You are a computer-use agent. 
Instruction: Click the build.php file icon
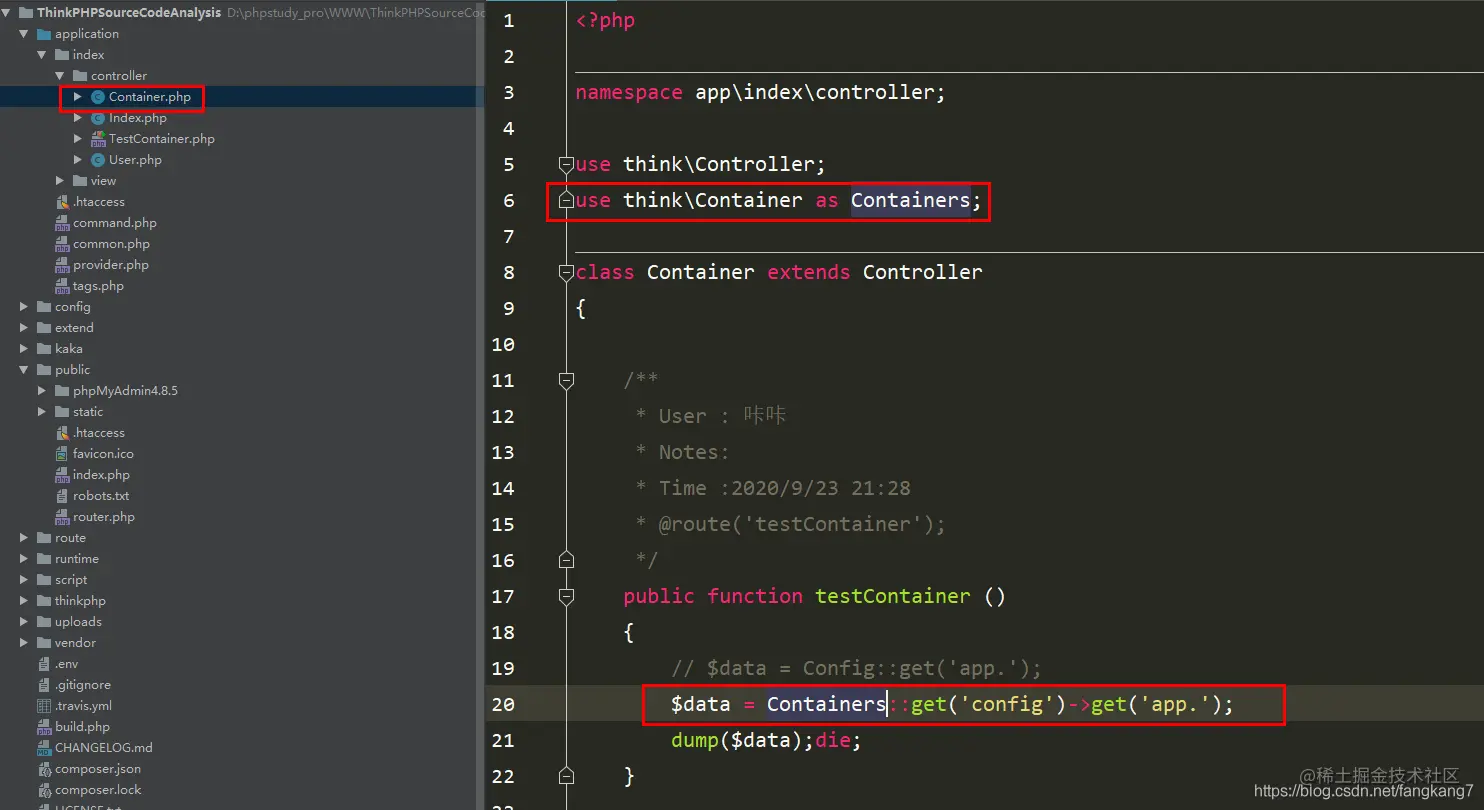pyautogui.click(x=44, y=727)
